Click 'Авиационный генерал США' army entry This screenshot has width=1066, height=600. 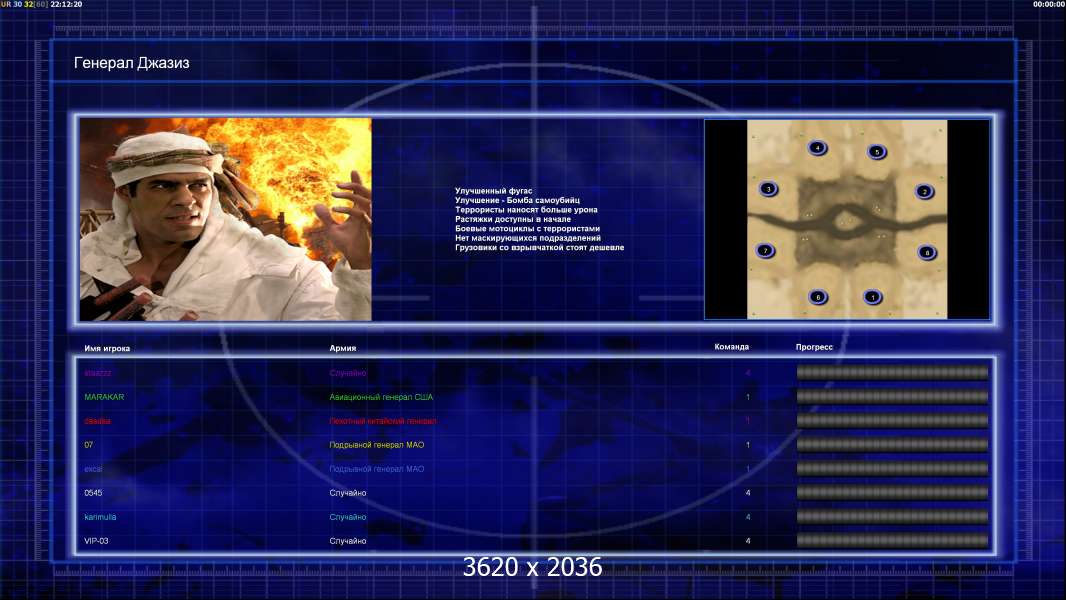click(x=381, y=397)
